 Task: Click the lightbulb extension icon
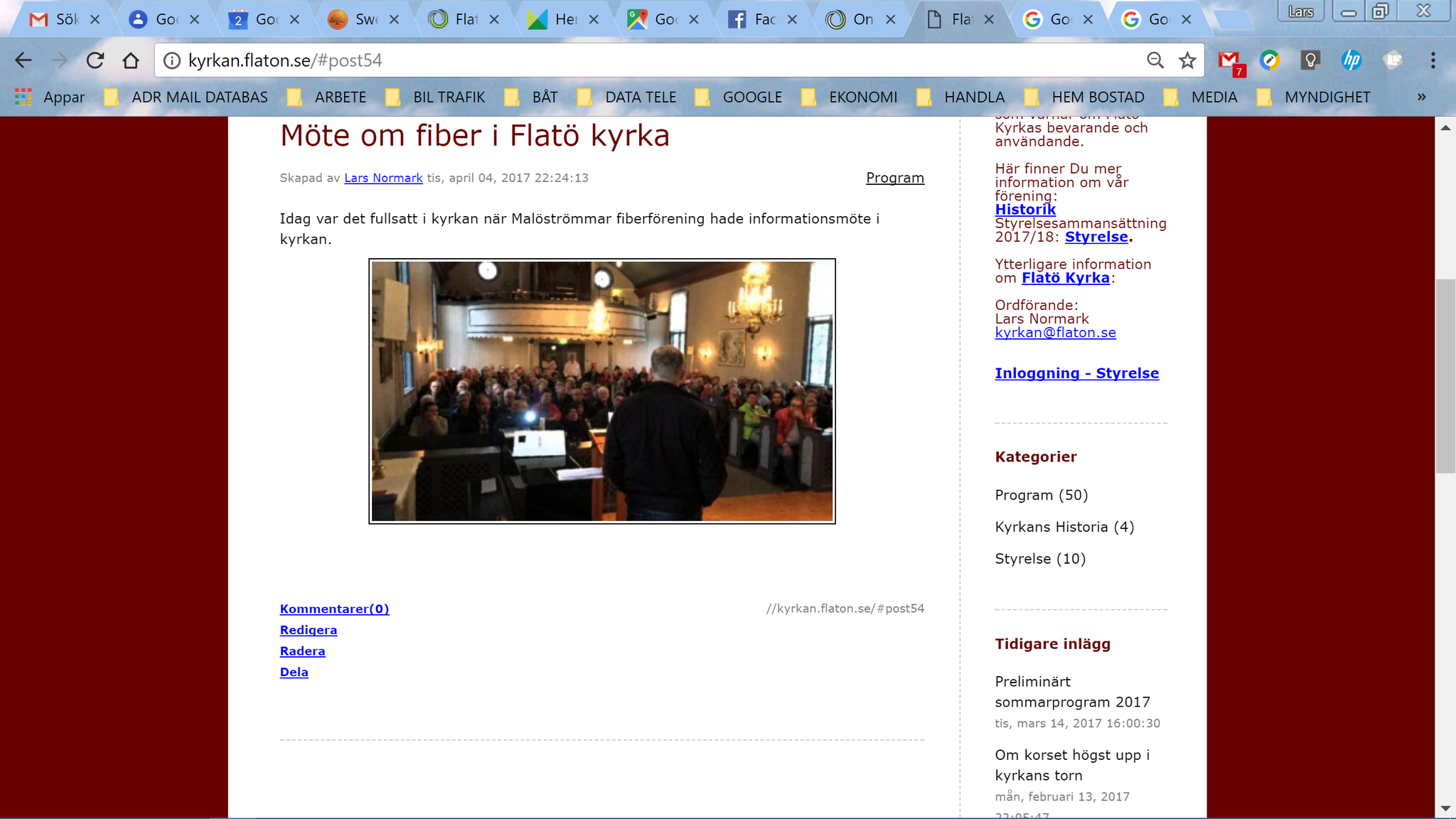1310,60
